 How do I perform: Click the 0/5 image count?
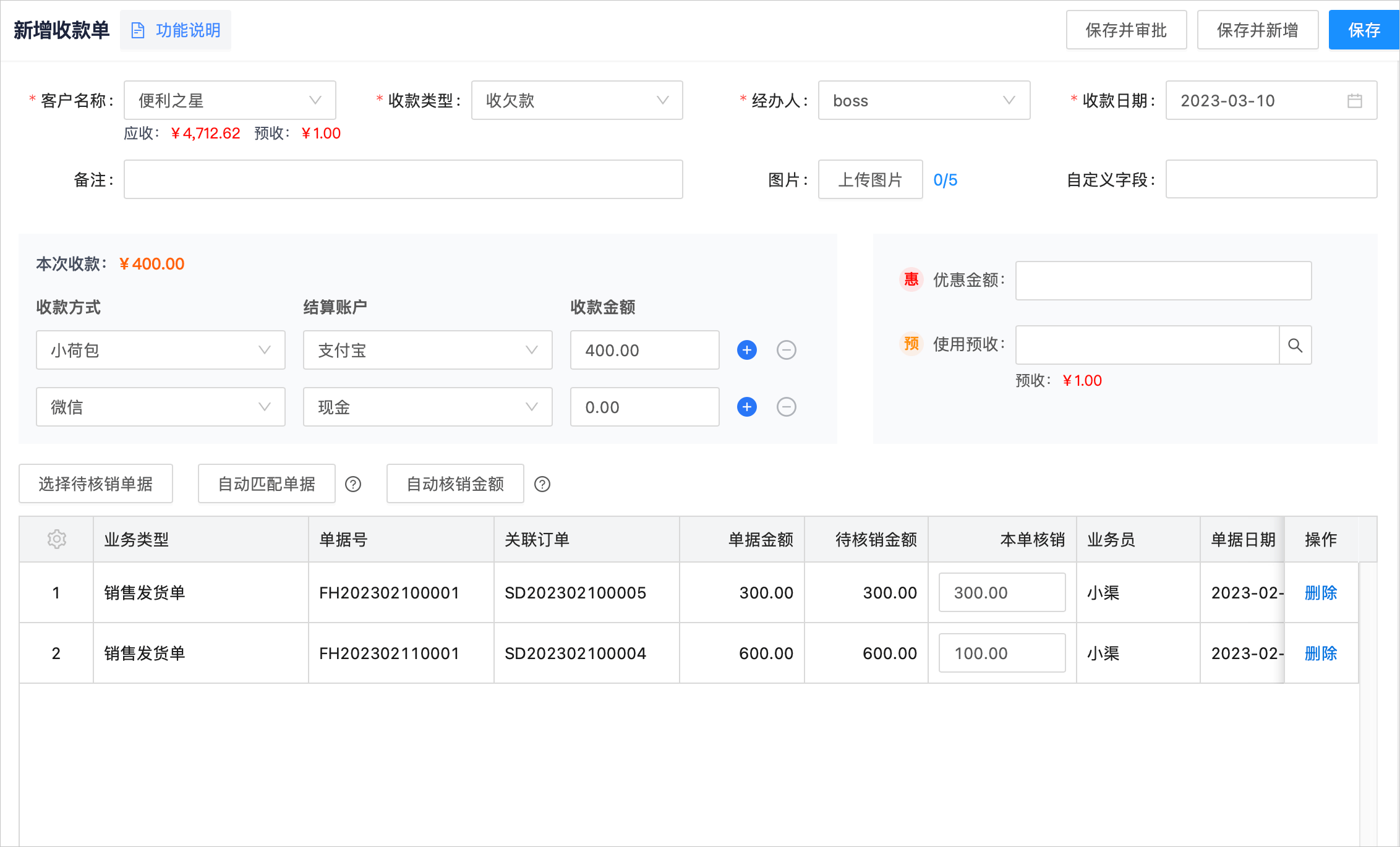pyautogui.click(x=945, y=180)
